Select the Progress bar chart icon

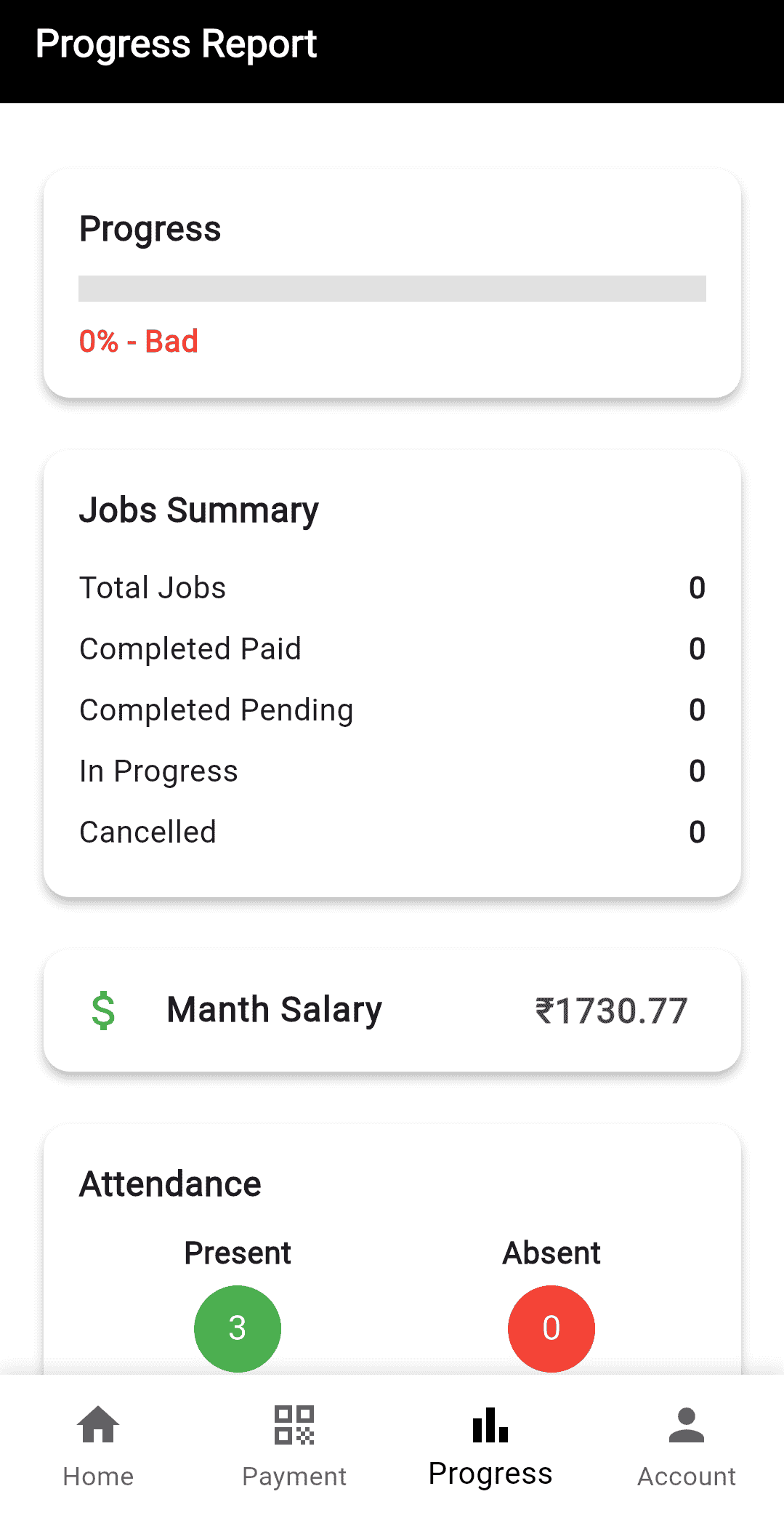click(490, 1424)
